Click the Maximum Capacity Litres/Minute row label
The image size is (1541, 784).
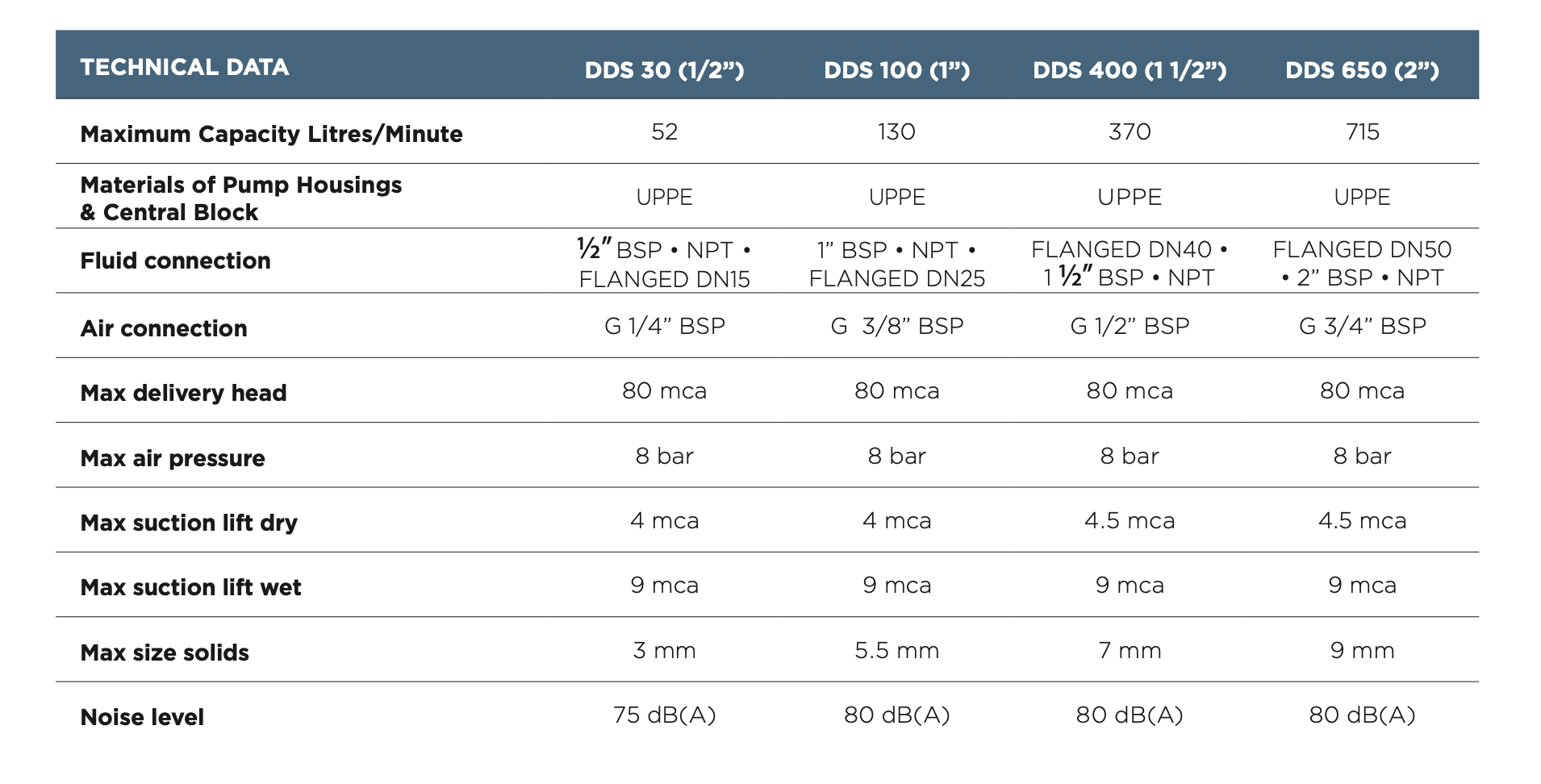point(272,134)
